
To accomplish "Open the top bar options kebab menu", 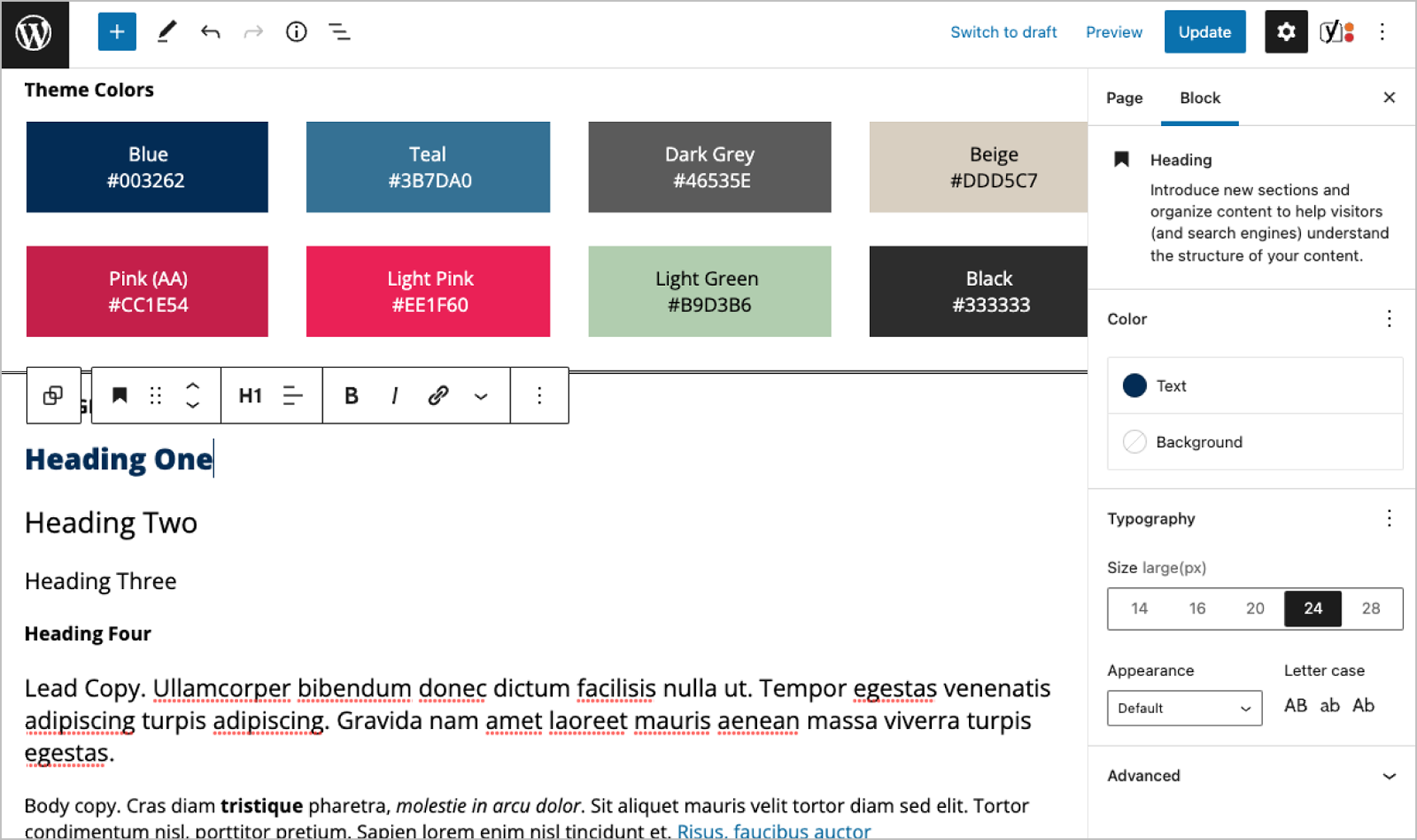I will pyautogui.click(x=1382, y=32).
